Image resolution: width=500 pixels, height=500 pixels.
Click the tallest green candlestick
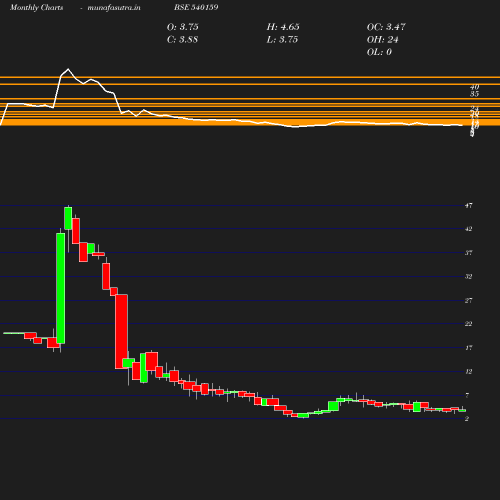point(60,288)
